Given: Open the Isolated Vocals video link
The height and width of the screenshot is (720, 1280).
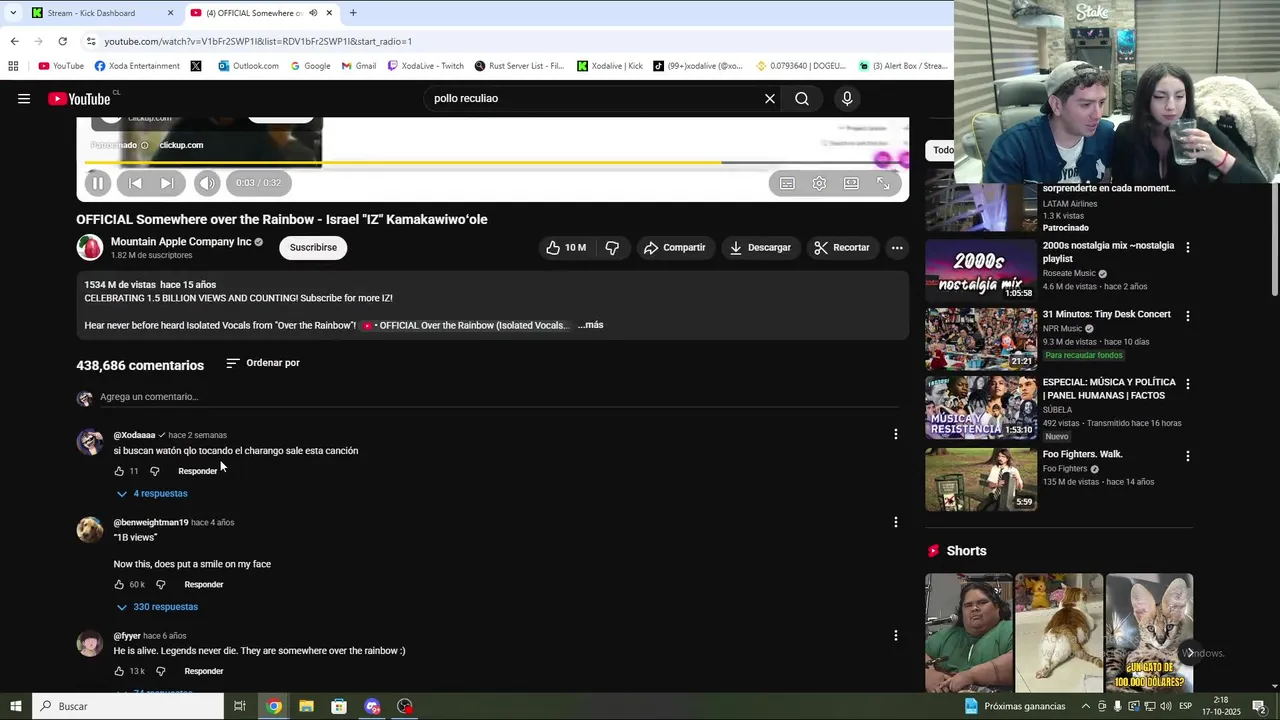Looking at the screenshot, I should (466, 325).
